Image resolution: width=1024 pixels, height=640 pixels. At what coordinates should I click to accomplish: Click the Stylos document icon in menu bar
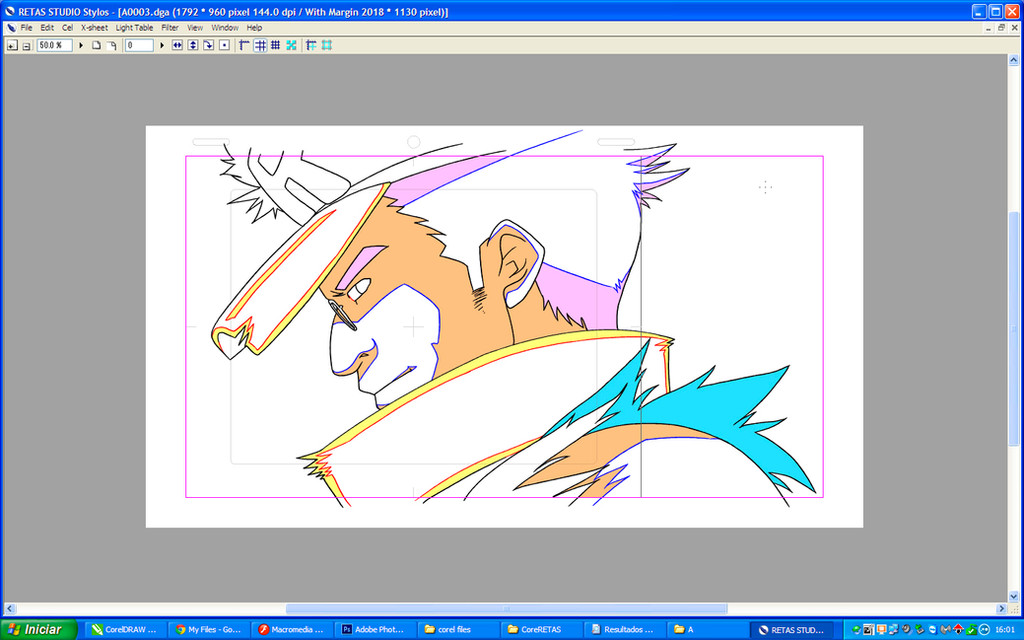pyautogui.click(x=11, y=28)
